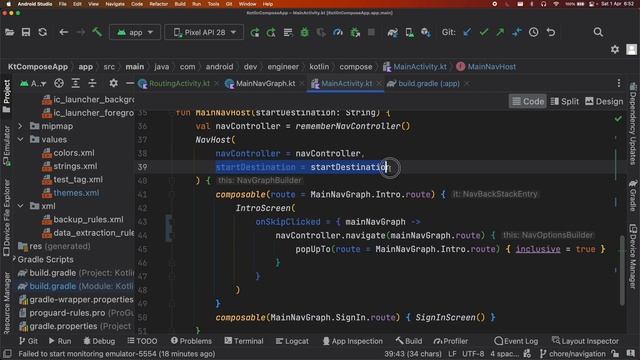
Task: Open the Logcat tool window
Action: (x=292, y=341)
